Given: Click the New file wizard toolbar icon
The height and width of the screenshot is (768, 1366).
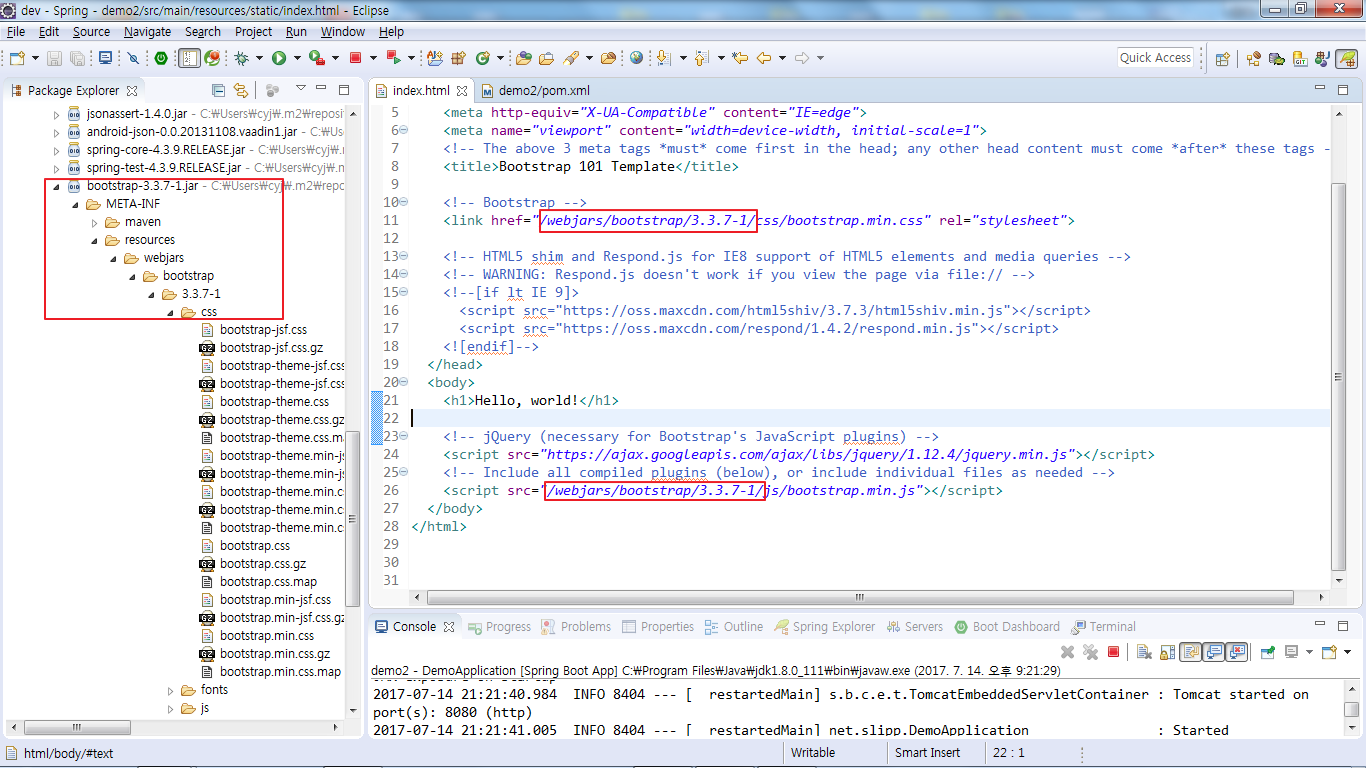Looking at the screenshot, I should (x=18, y=58).
